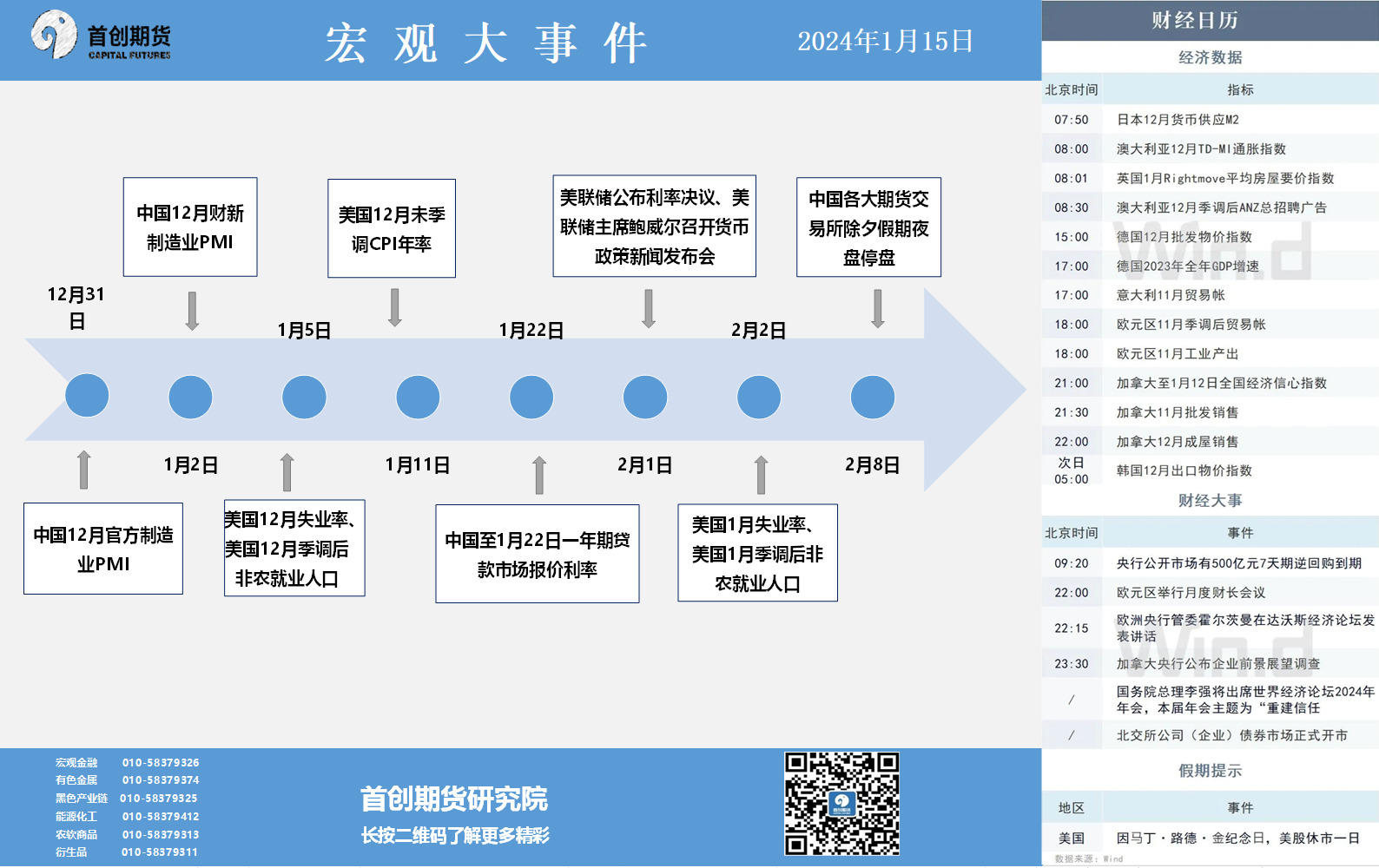This screenshot has width=1379, height=868.
Task: Click the down arrow beneath 美国12月未季调CPI年率 box
Action: (x=394, y=307)
